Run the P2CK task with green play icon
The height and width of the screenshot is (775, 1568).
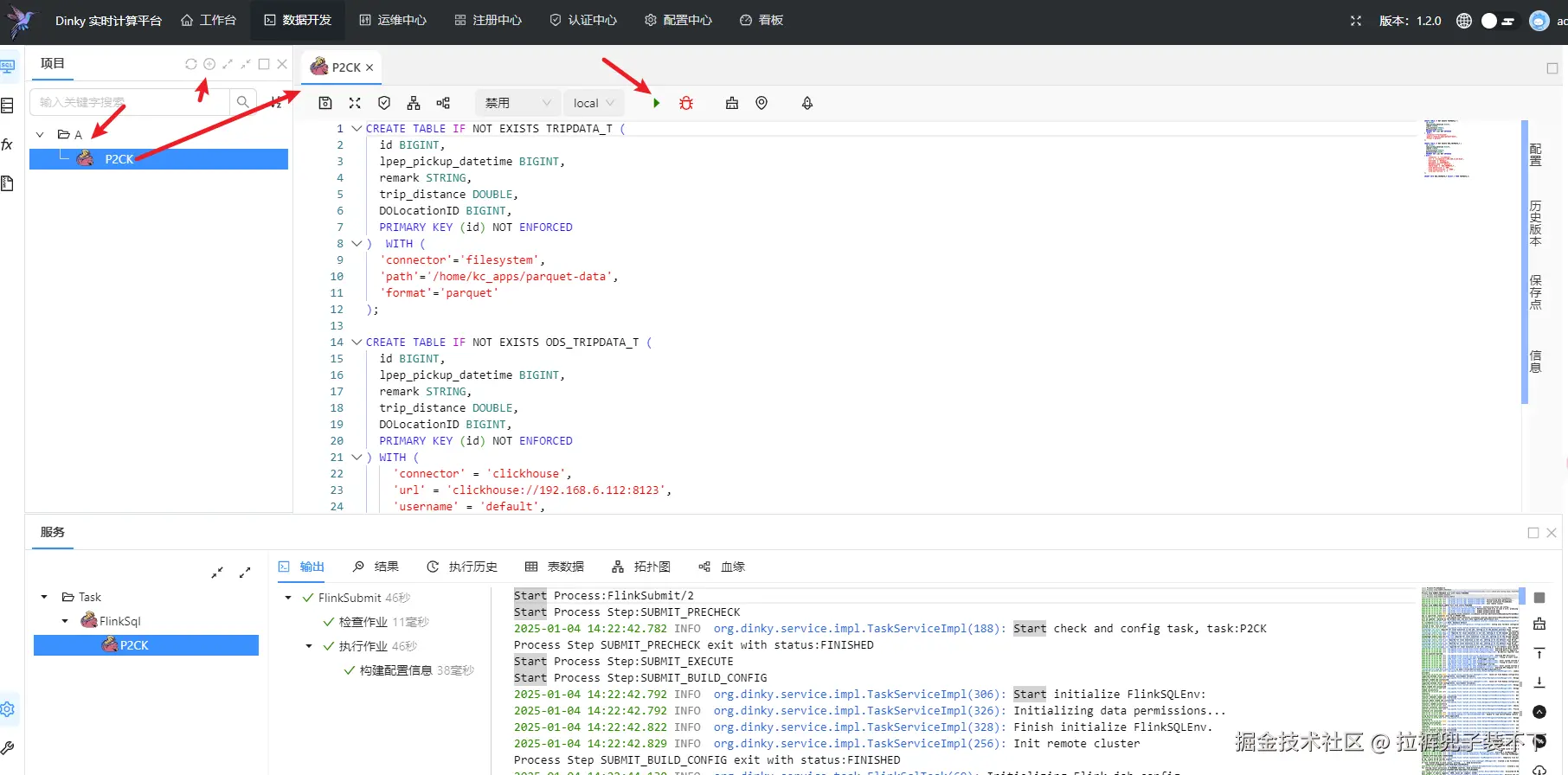[657, 103]
